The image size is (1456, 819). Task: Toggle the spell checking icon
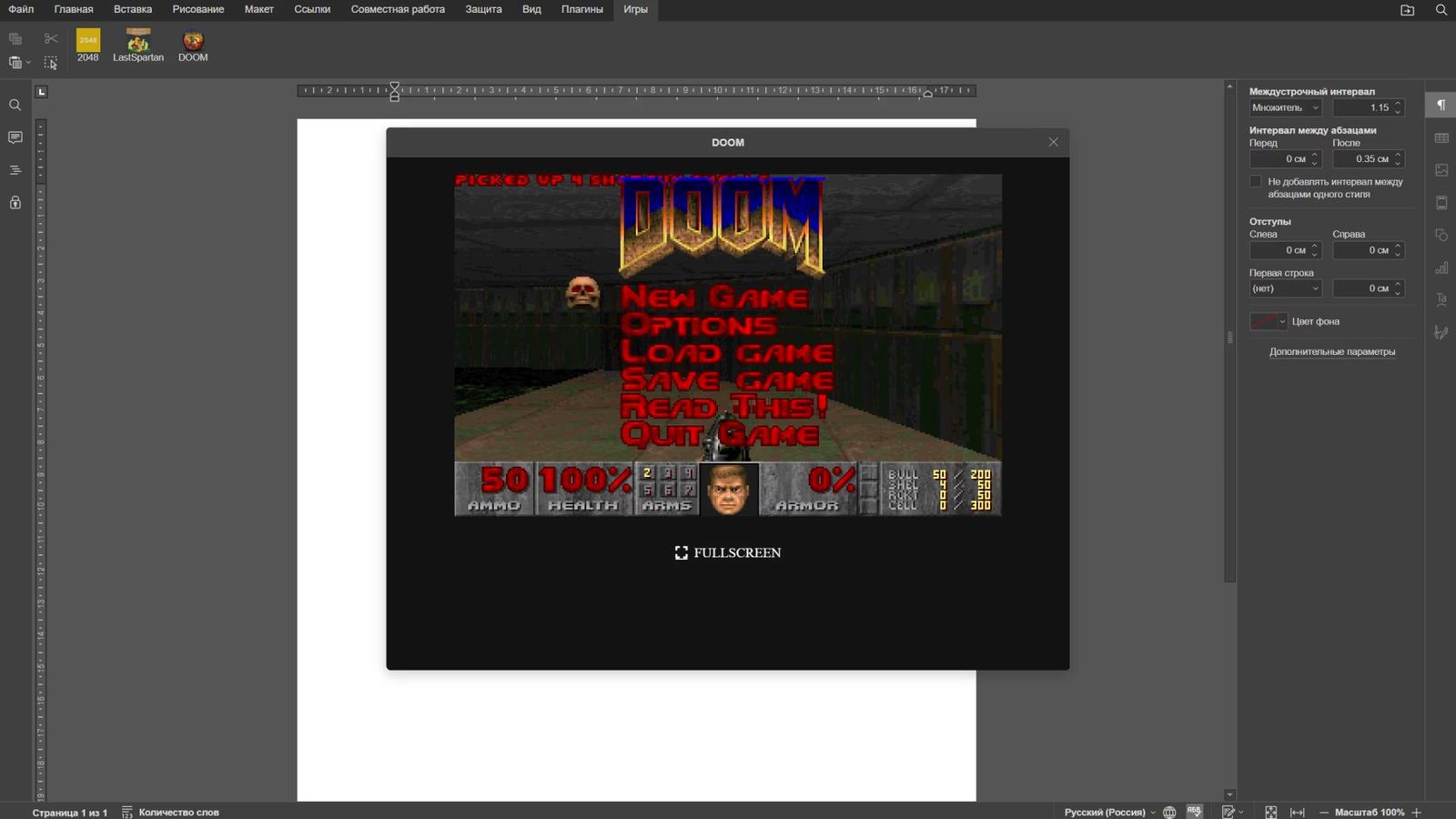(x=1194, y=812)
